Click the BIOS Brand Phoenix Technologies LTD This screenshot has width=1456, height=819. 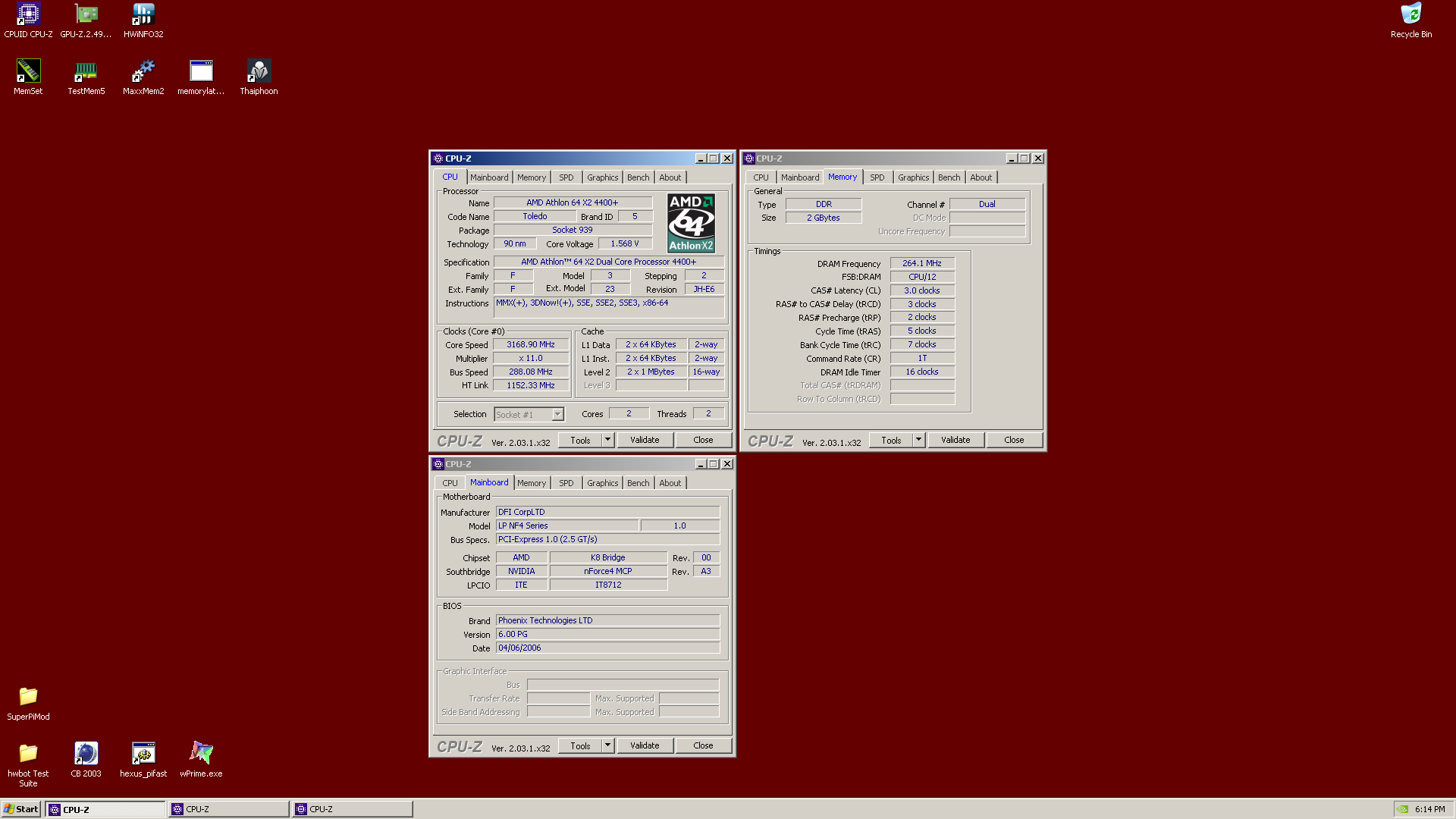tap(607, 620)
